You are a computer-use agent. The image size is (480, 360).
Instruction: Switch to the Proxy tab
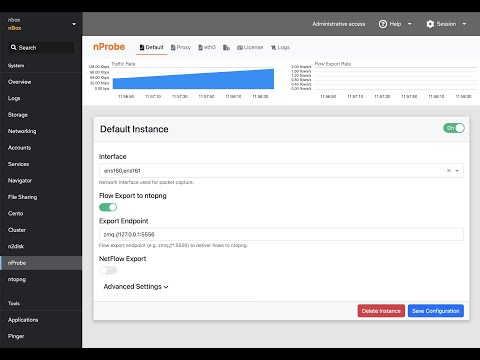181,47
